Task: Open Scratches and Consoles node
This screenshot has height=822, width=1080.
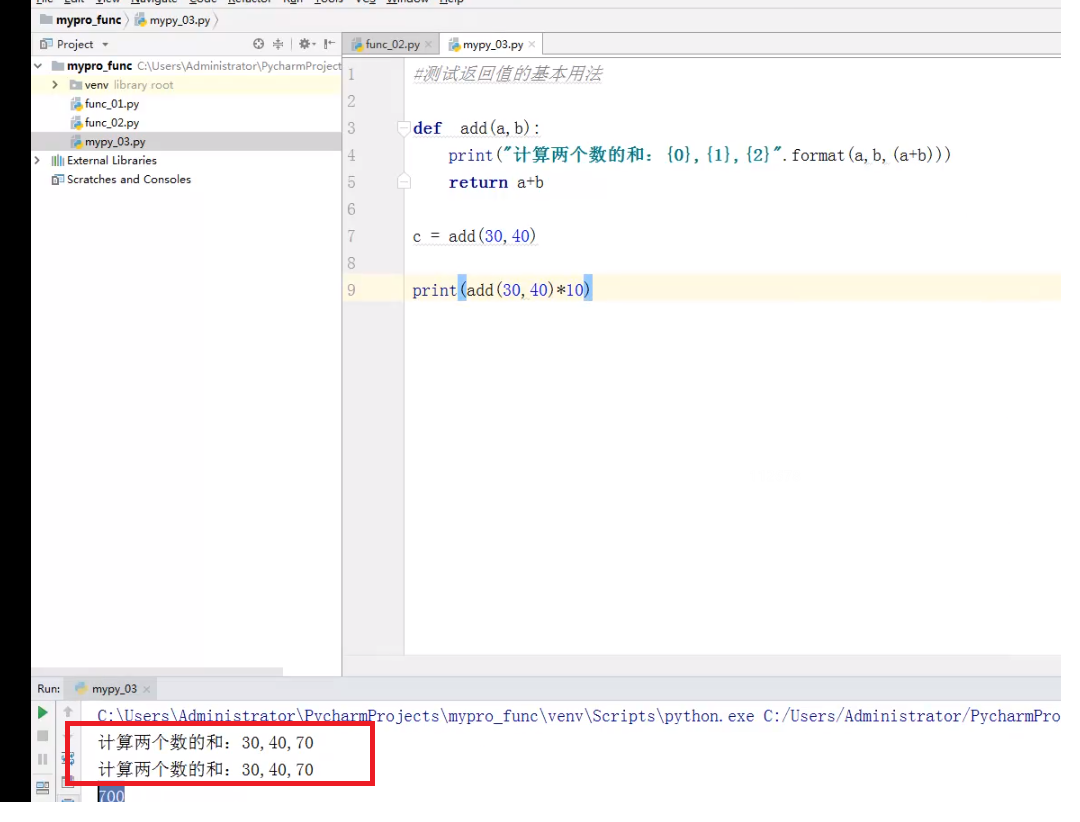Action: point(129,179)
